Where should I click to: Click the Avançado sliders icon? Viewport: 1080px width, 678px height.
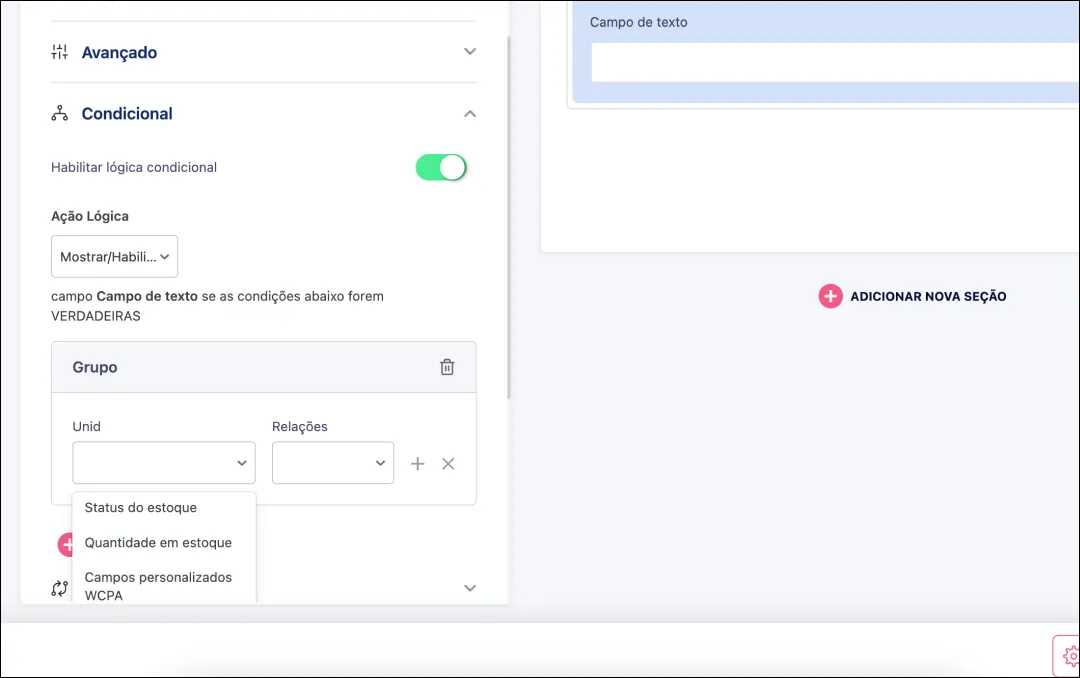pos(59,52)
